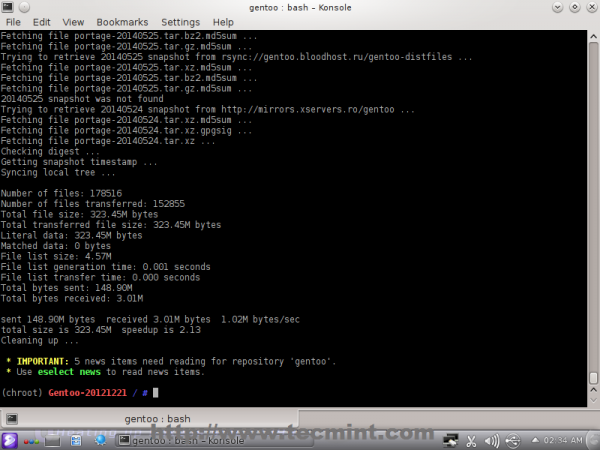Open the USB device notifier tray icon
This screenshot has height=450, width=600.
coord(513,441)
